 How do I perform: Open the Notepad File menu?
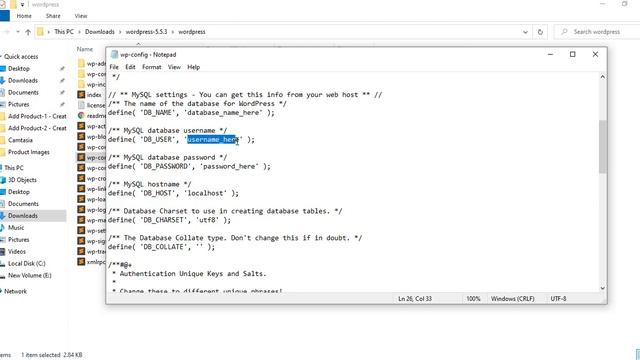pyautogui.click(x=114, y=67)
